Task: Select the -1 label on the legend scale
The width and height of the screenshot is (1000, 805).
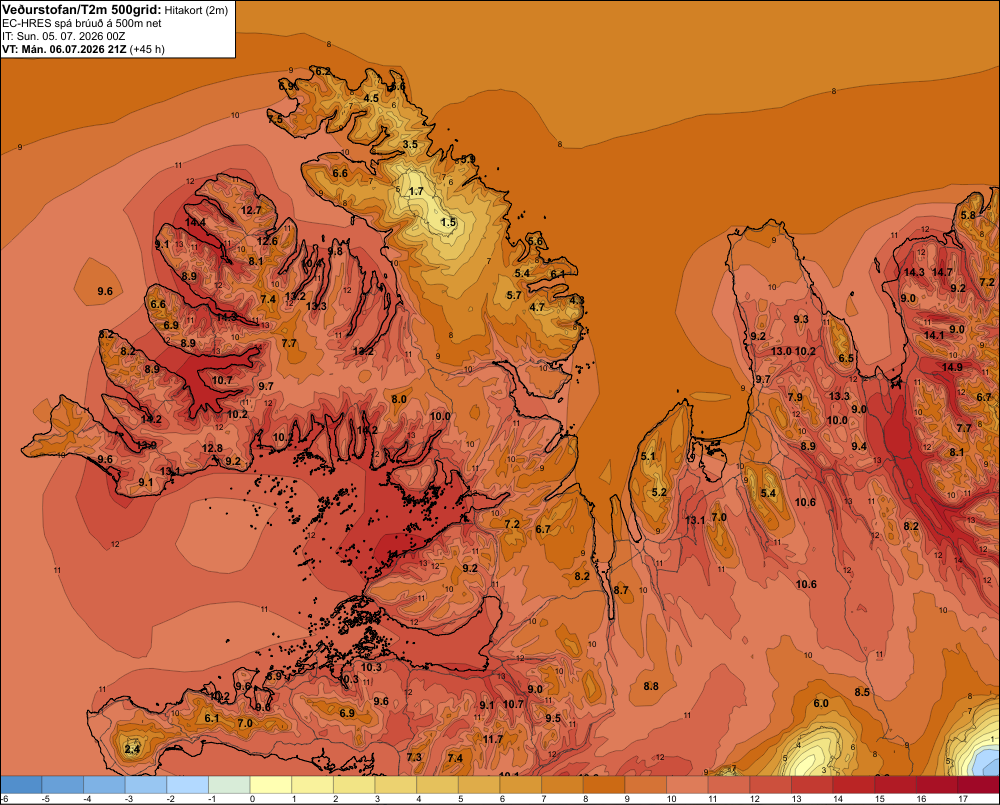Action: pyautogui.click(x=212, y=799)
